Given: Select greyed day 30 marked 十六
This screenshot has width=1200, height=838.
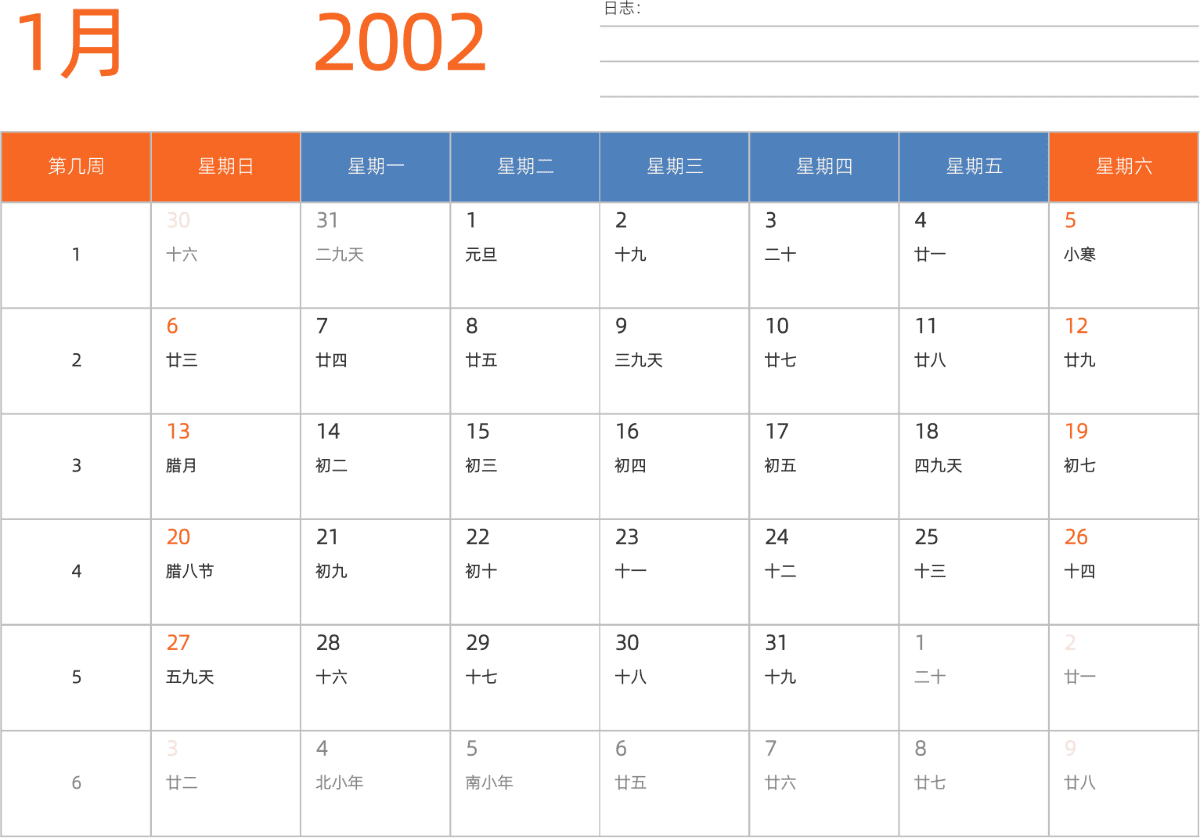Looking at the screenshot, I should point(226,255).
